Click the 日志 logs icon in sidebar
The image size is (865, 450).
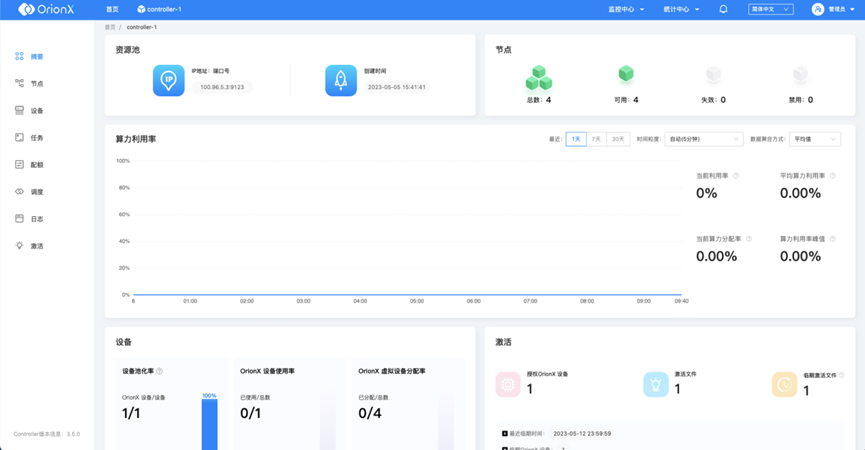[x=19, y=218]
